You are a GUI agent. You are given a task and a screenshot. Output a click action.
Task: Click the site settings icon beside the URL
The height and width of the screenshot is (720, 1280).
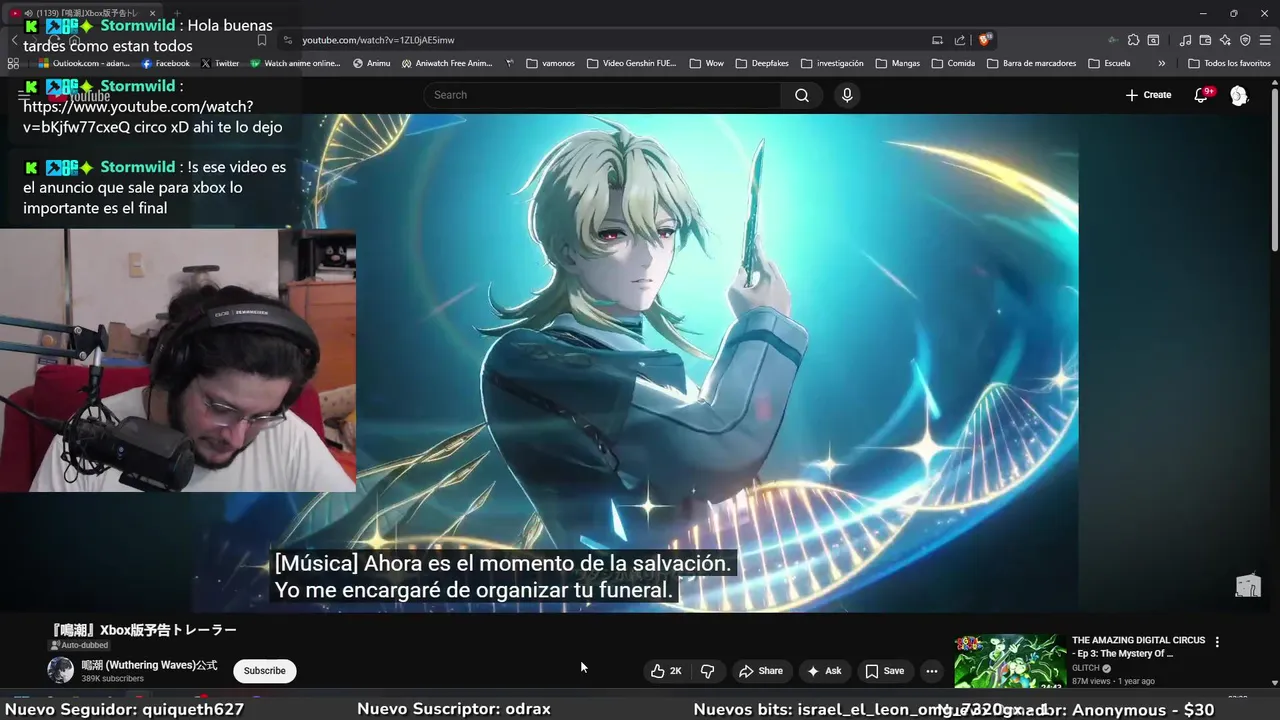(x=288, y=40)
